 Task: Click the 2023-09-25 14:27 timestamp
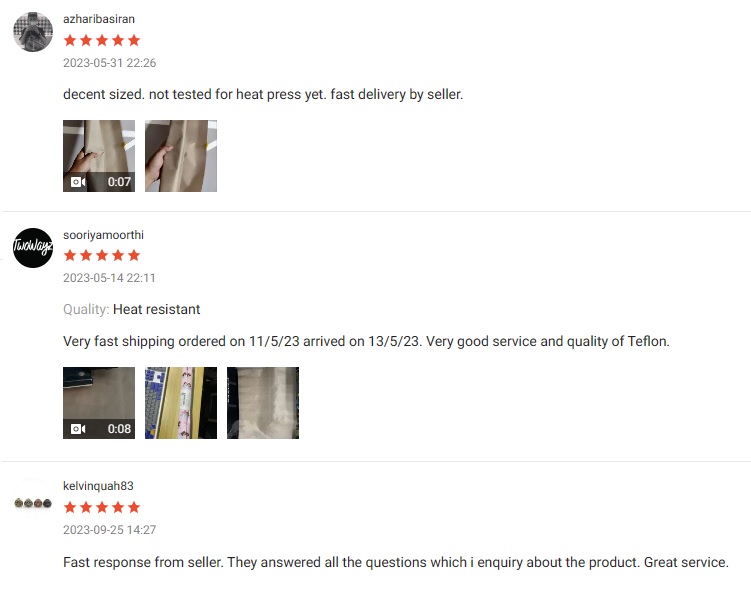coord(110,530)
